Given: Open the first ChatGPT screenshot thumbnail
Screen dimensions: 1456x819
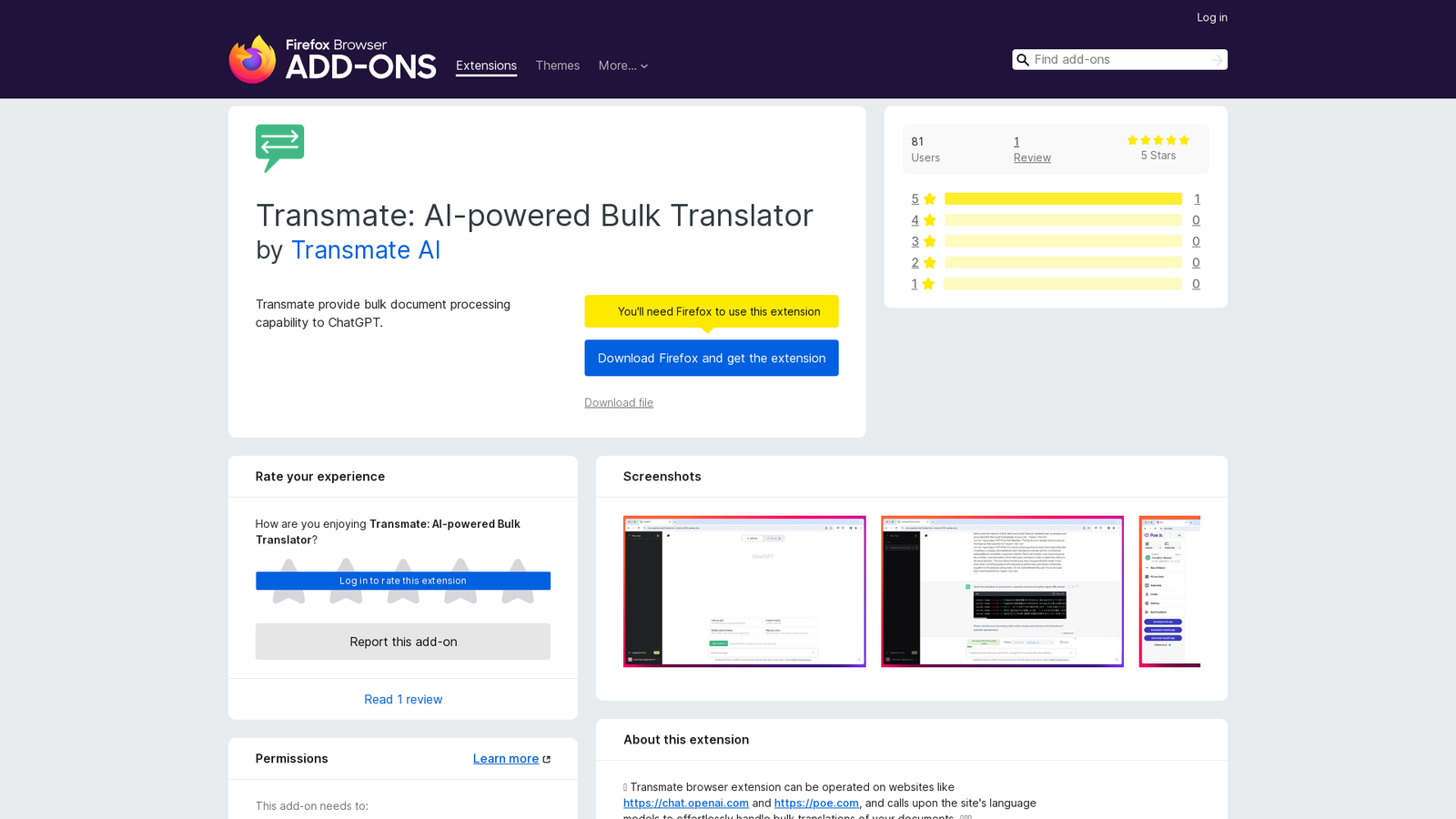Looking at the screenshot, I should (x=744, y=591).
